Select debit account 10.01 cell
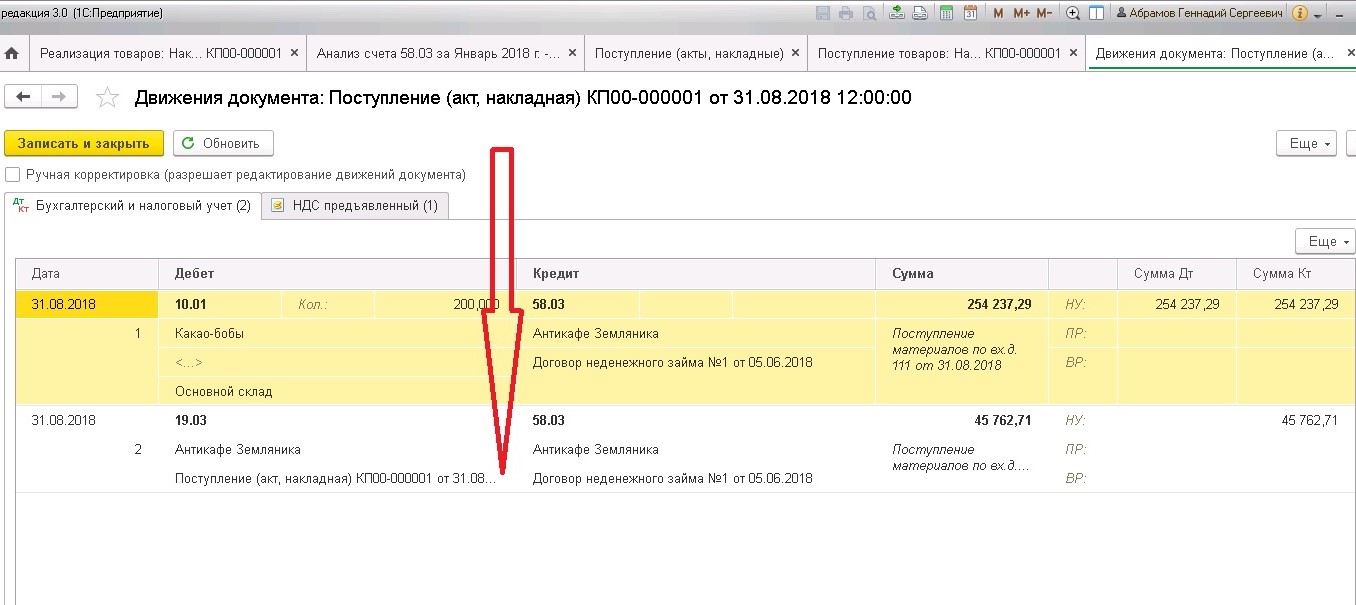1356x605 pixels. [220, 304]
